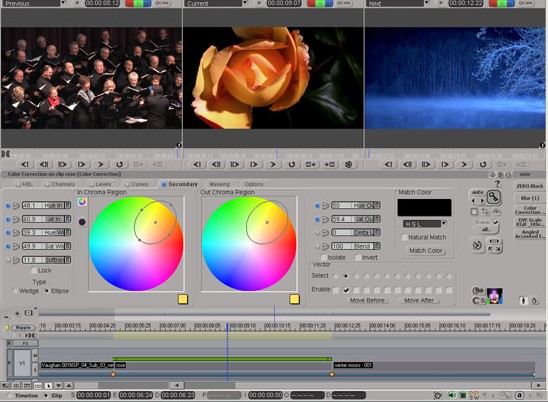548x402 pixels.
Task: Click the auto correction button
Action: [x=477, y=192]
